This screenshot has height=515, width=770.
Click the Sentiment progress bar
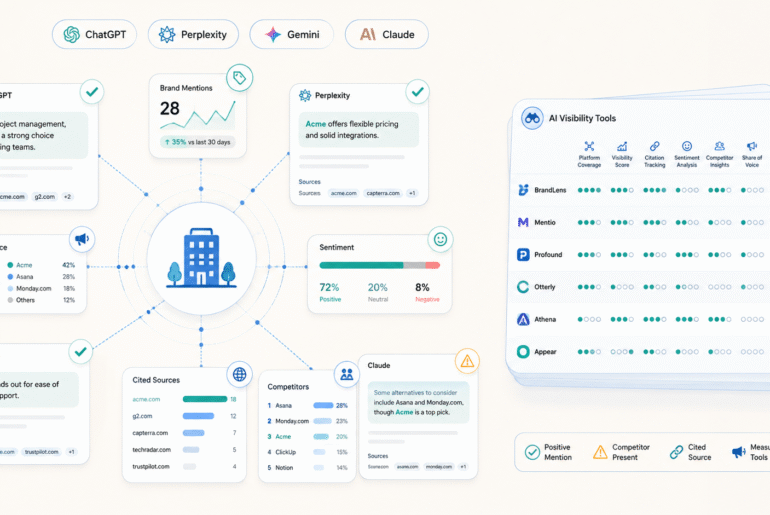(380, 266)
